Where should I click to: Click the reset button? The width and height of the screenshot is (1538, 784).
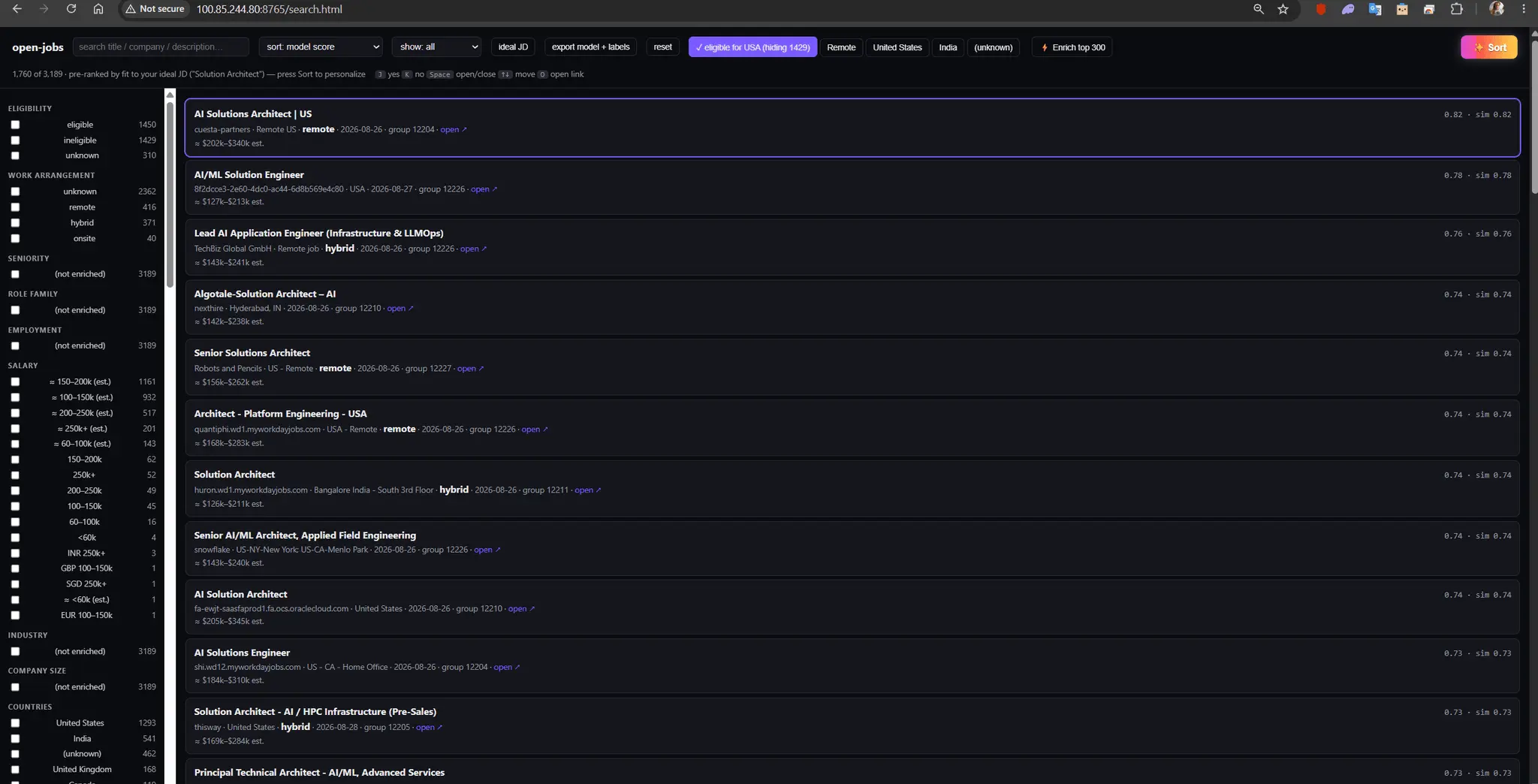[x=662, y=47]
